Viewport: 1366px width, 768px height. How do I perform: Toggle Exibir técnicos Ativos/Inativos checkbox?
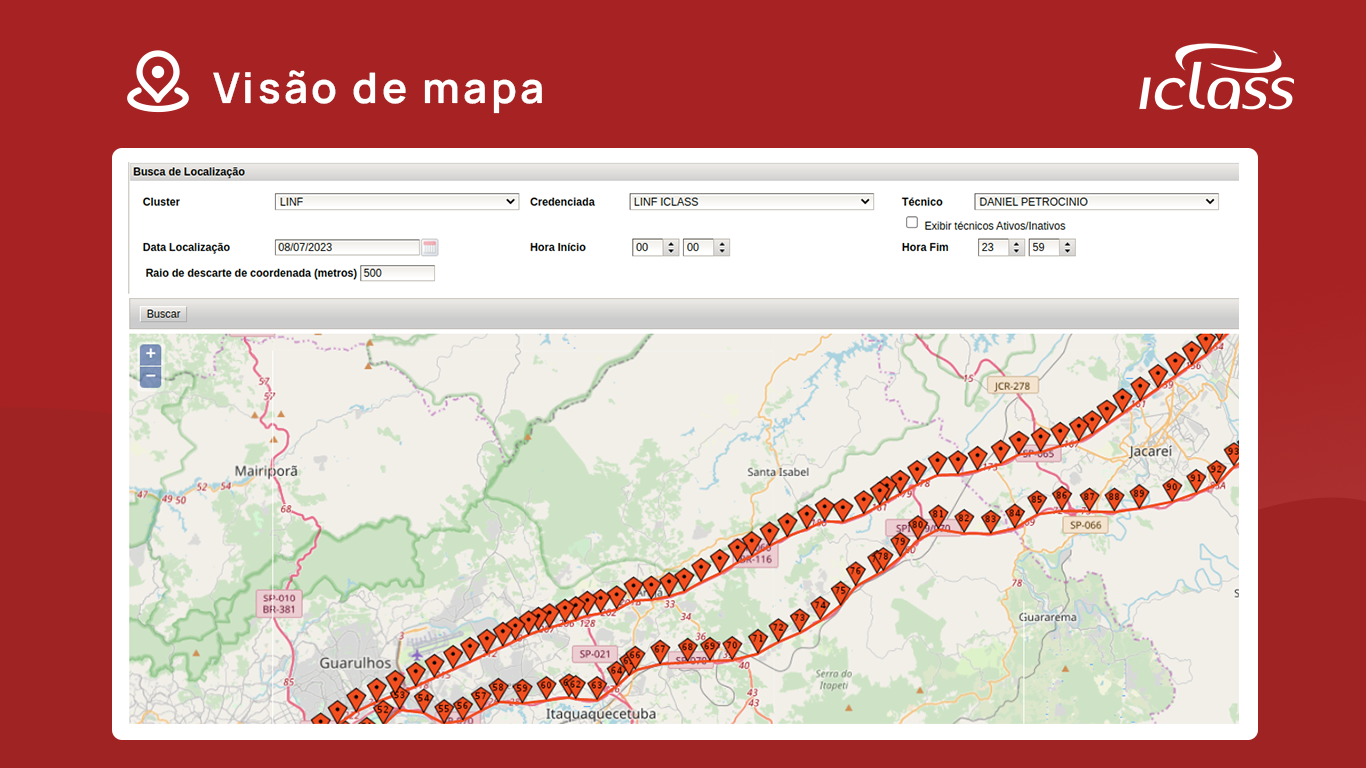pos(911,222)
